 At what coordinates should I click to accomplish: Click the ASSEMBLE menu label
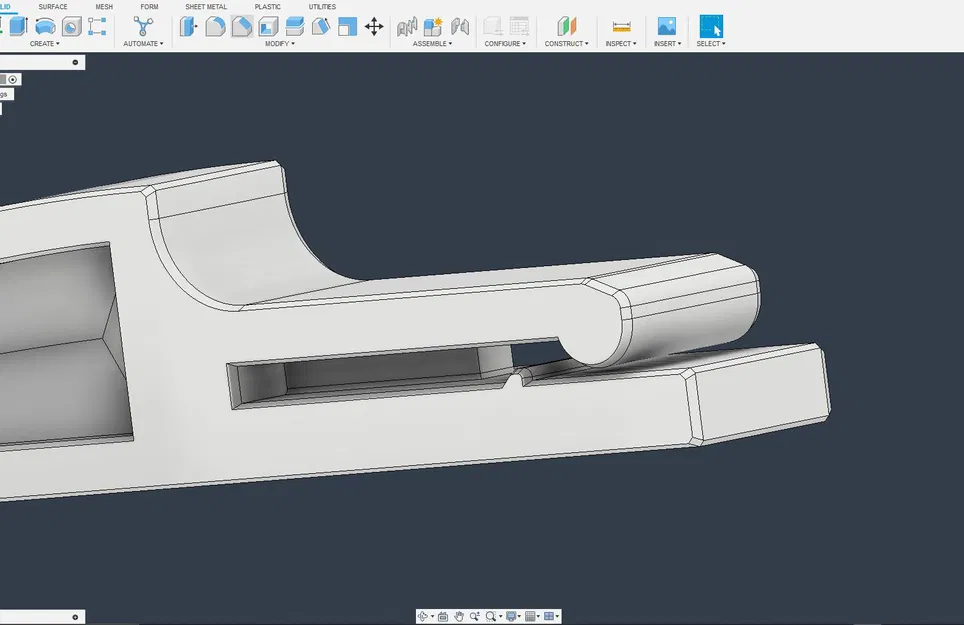(432, 44)
